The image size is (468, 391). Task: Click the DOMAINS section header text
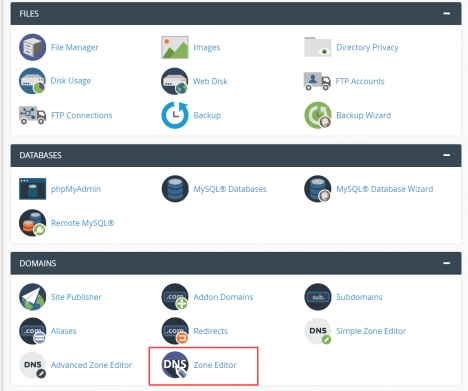coord(38,263)
